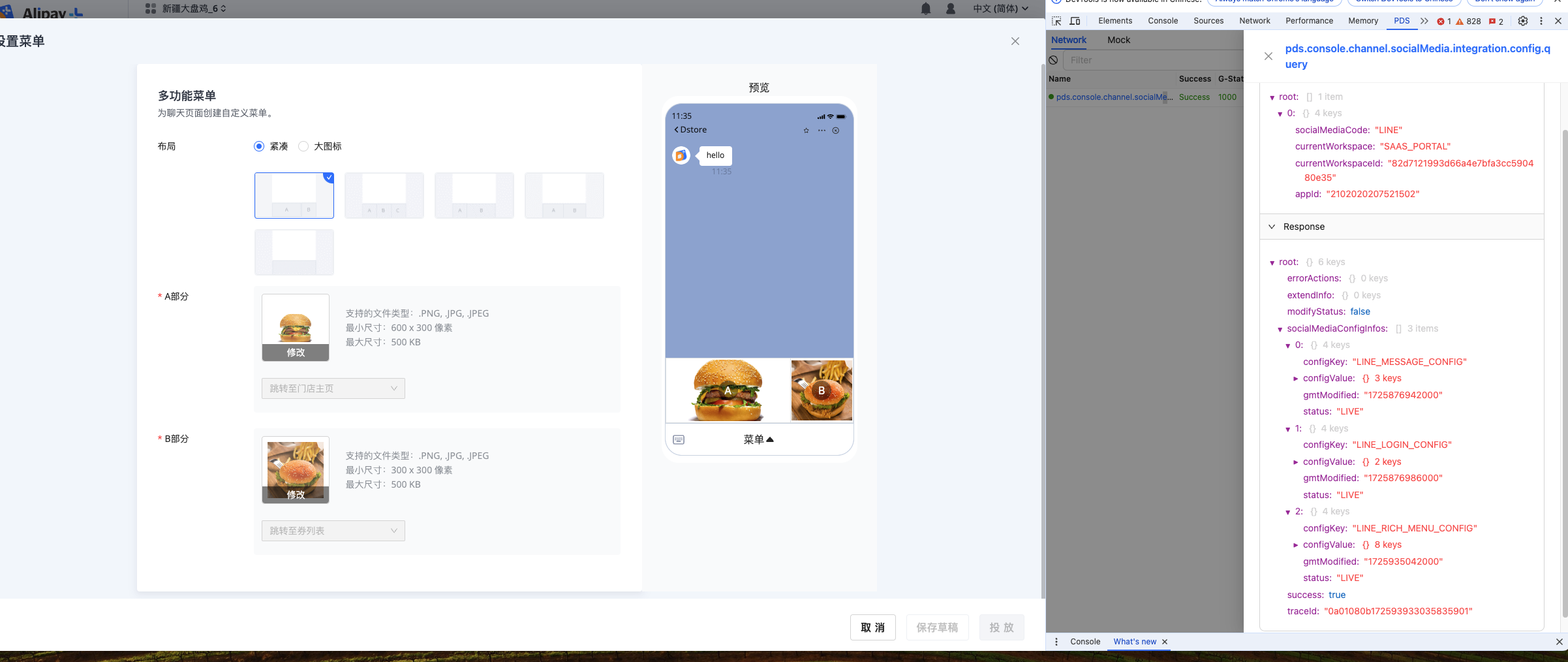Viewport: 1568px width, 662px height.
Task: Select DevTools inspect element tool
Action: pos(1056,21)
